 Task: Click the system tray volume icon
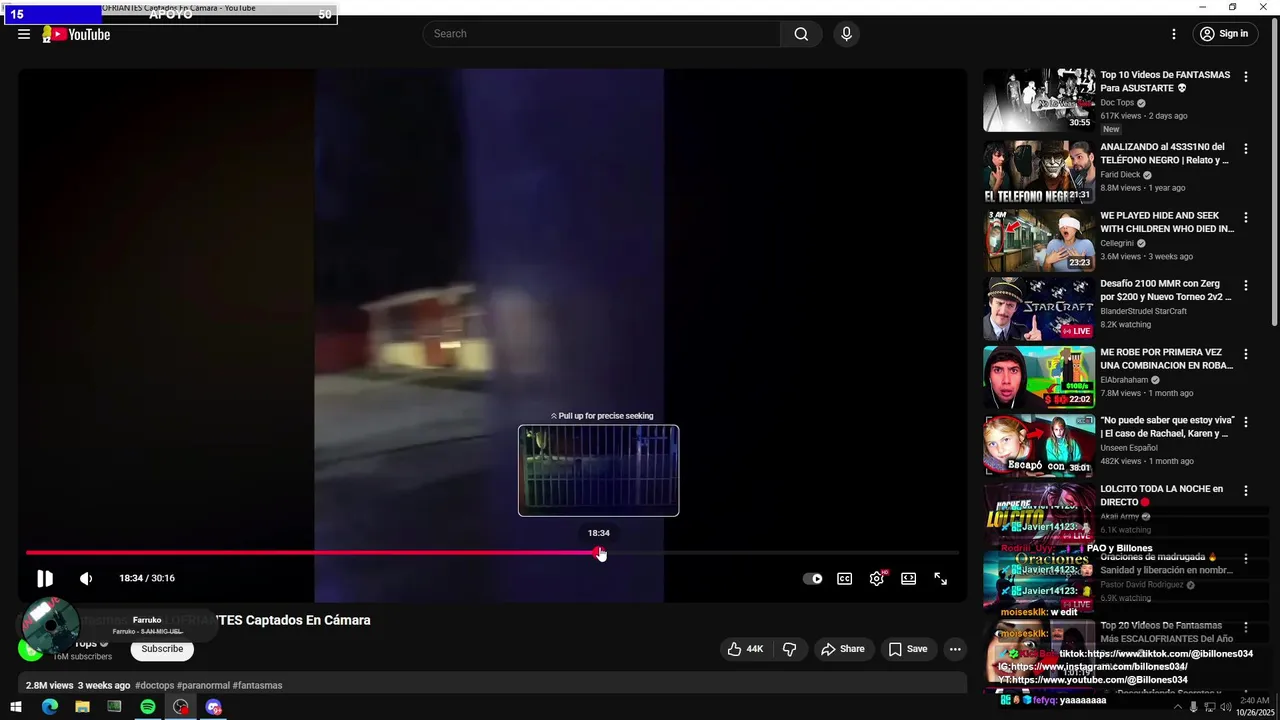[1225, 707]
